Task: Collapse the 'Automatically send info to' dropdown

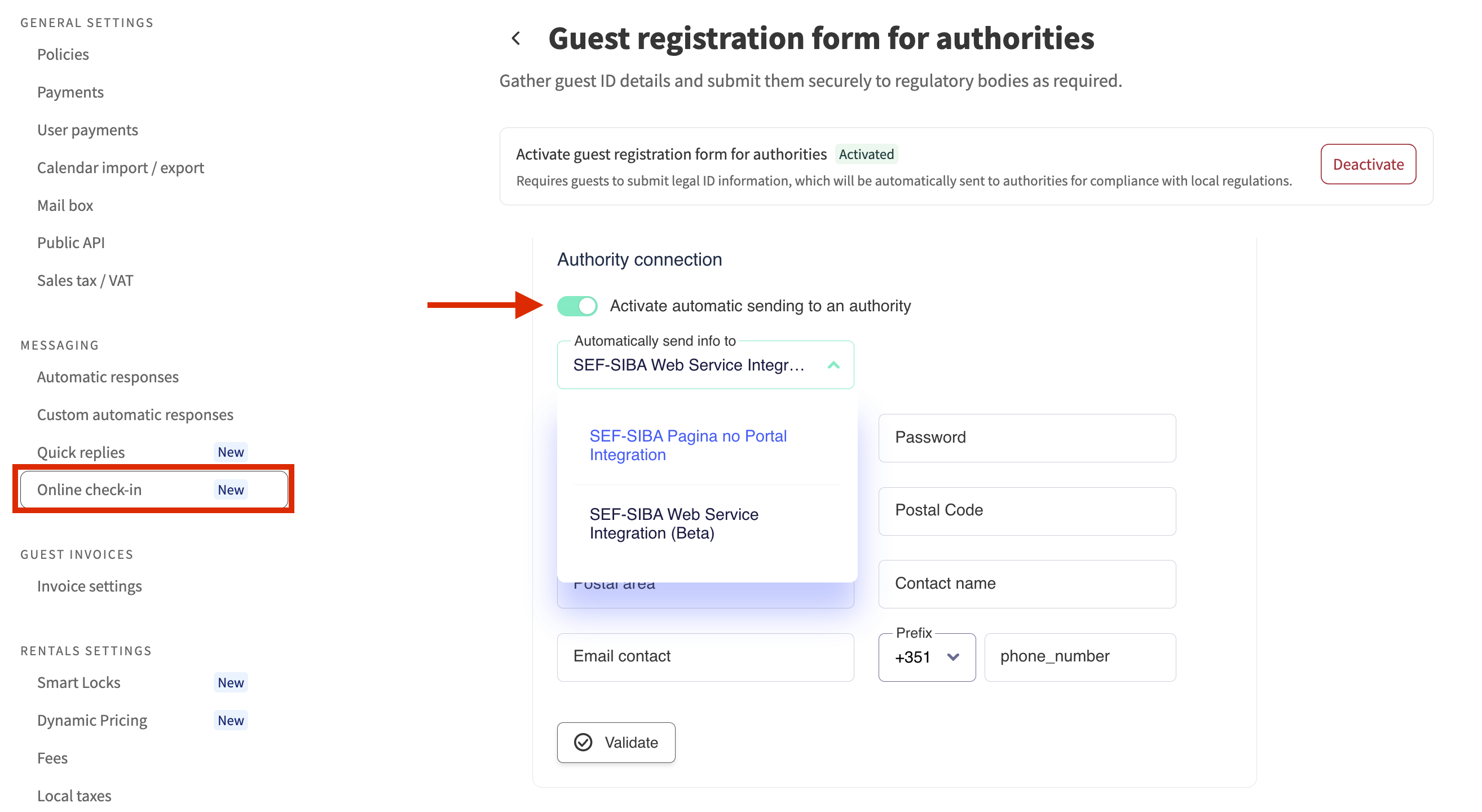Action: tap(833, 365)
